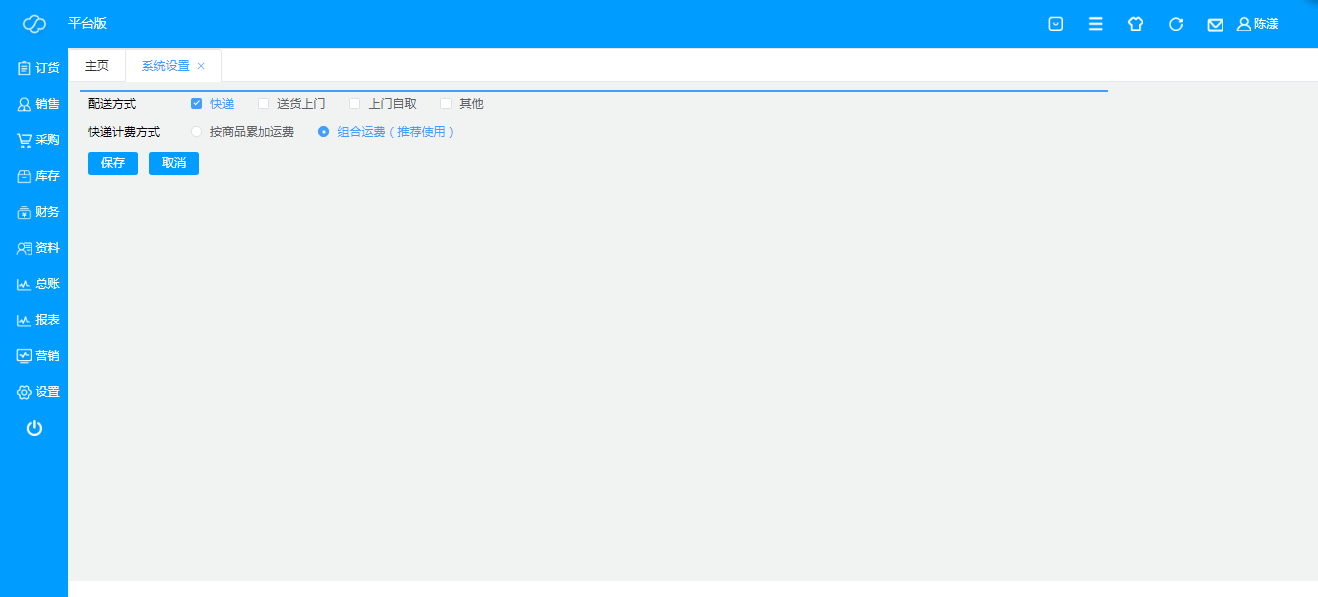Select 按商品累加运费 radio option

(x=196, y=131)
